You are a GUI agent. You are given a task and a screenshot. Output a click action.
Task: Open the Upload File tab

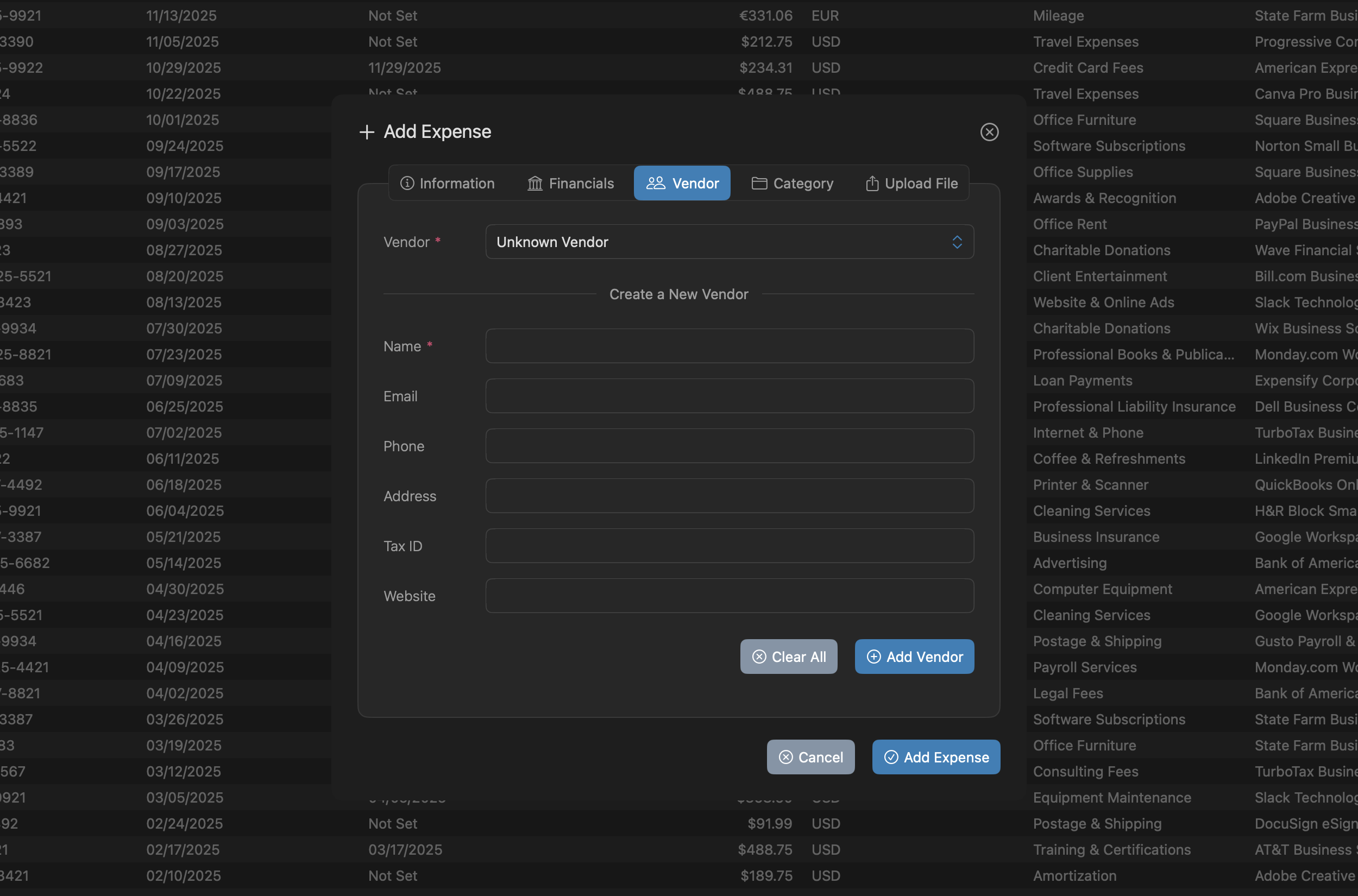pyautogui.click(x=910, y=183)
